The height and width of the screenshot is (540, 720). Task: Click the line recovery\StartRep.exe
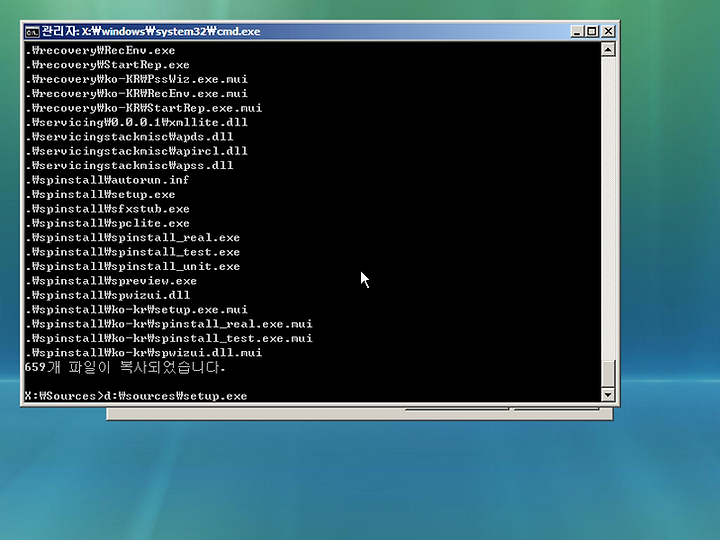[107, 65]
